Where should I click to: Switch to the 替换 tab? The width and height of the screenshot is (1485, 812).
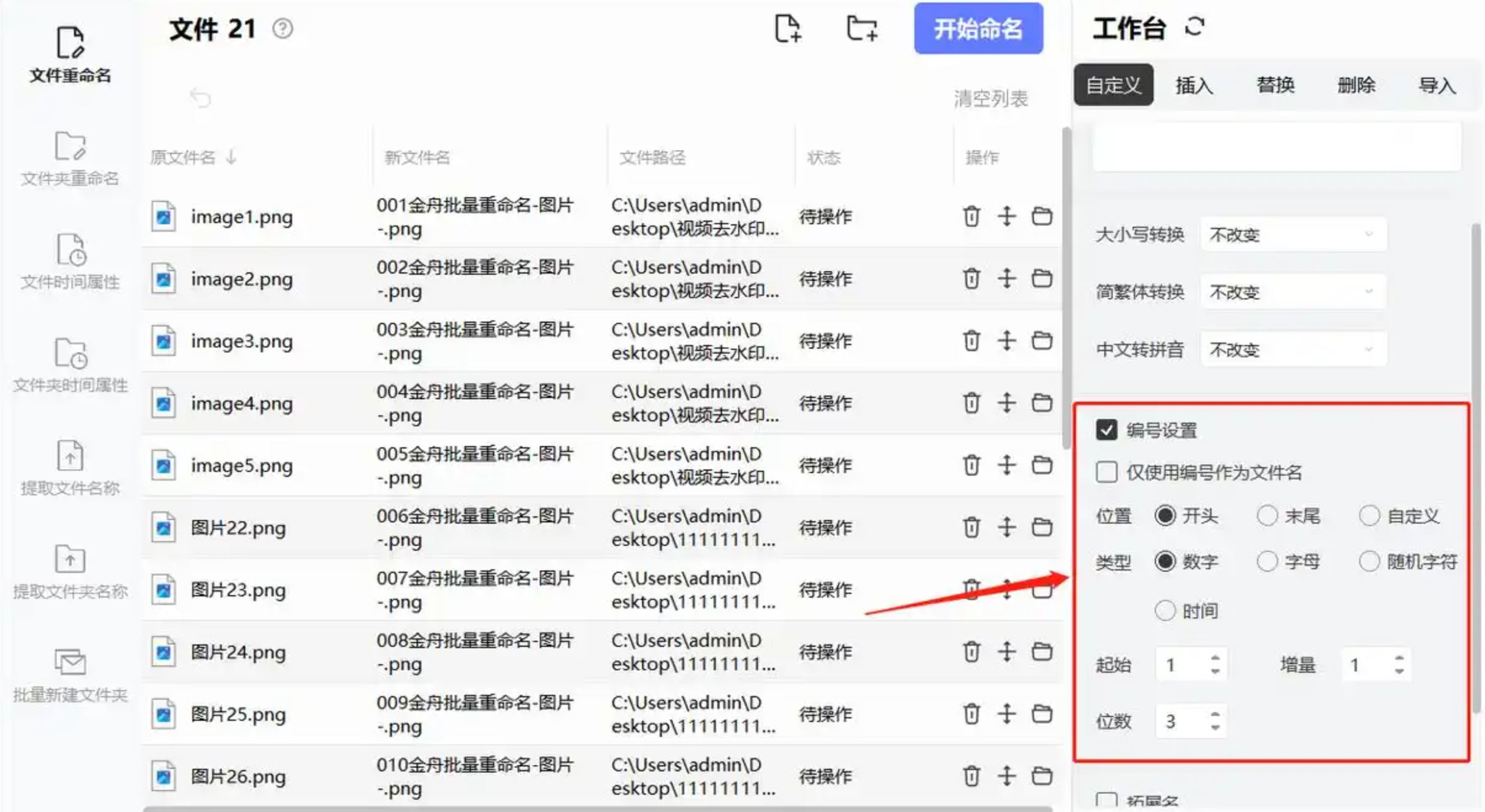tap(1275, 85)
